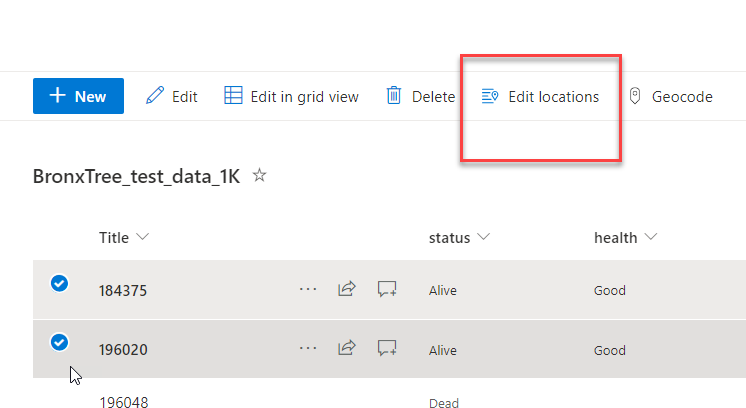Click the Delete trash icon
This screenshot has width=746, height=408.
pos(394,96)
